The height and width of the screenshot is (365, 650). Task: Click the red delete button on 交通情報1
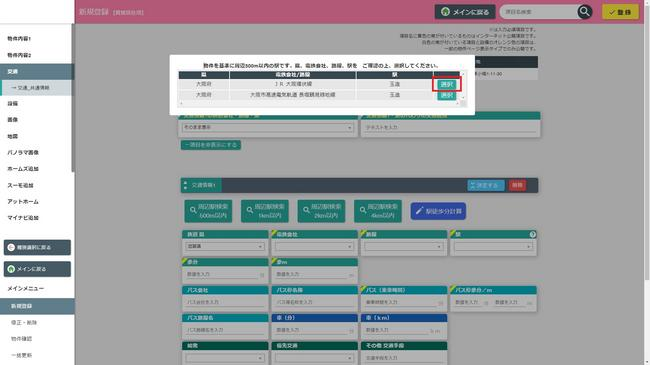[x=517, y=185]
